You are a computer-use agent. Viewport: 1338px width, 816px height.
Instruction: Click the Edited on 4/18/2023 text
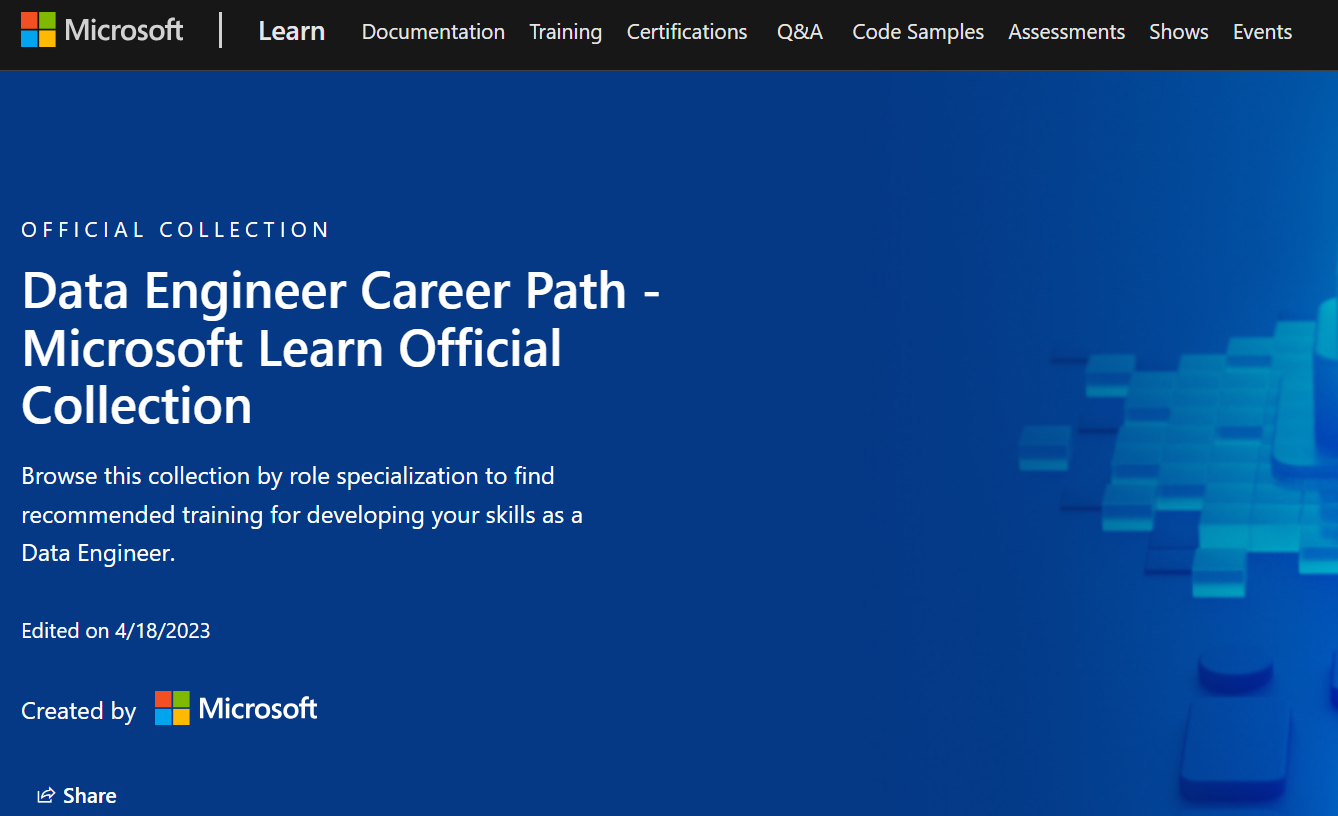pos(115,630)
